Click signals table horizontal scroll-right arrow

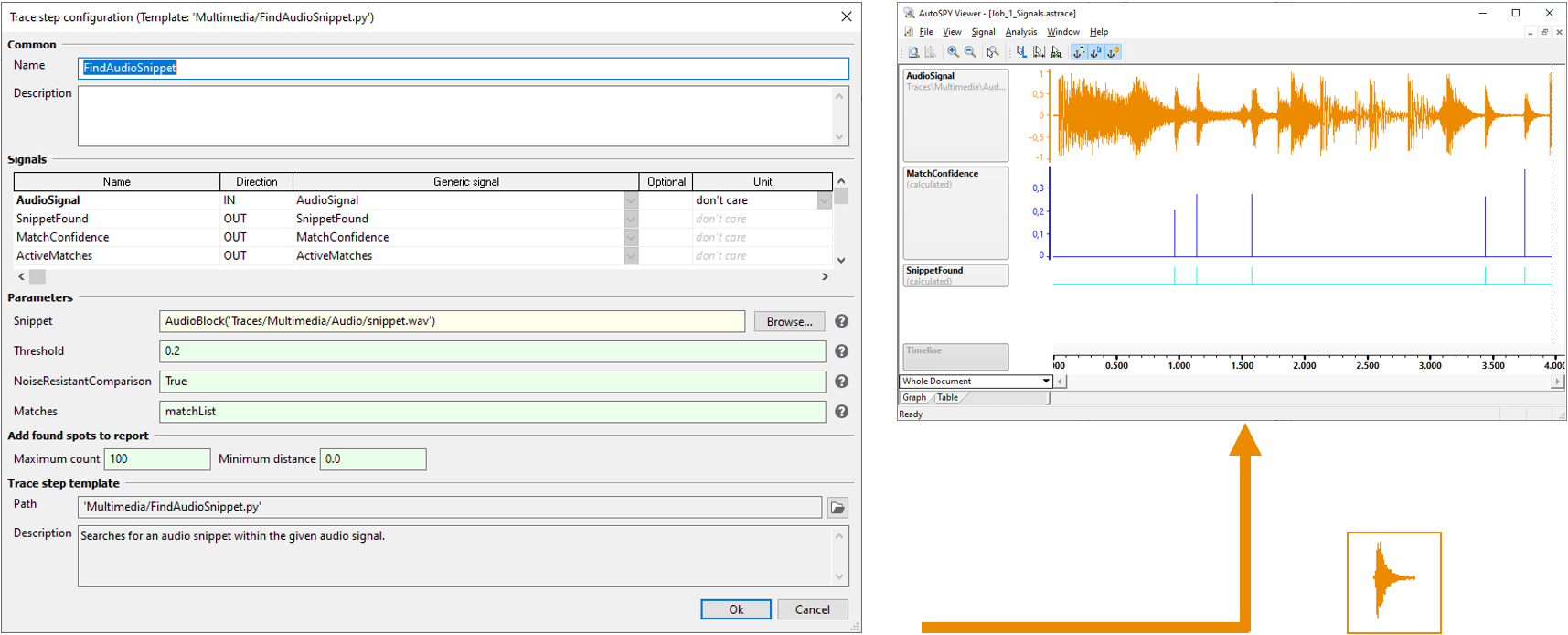825,276
